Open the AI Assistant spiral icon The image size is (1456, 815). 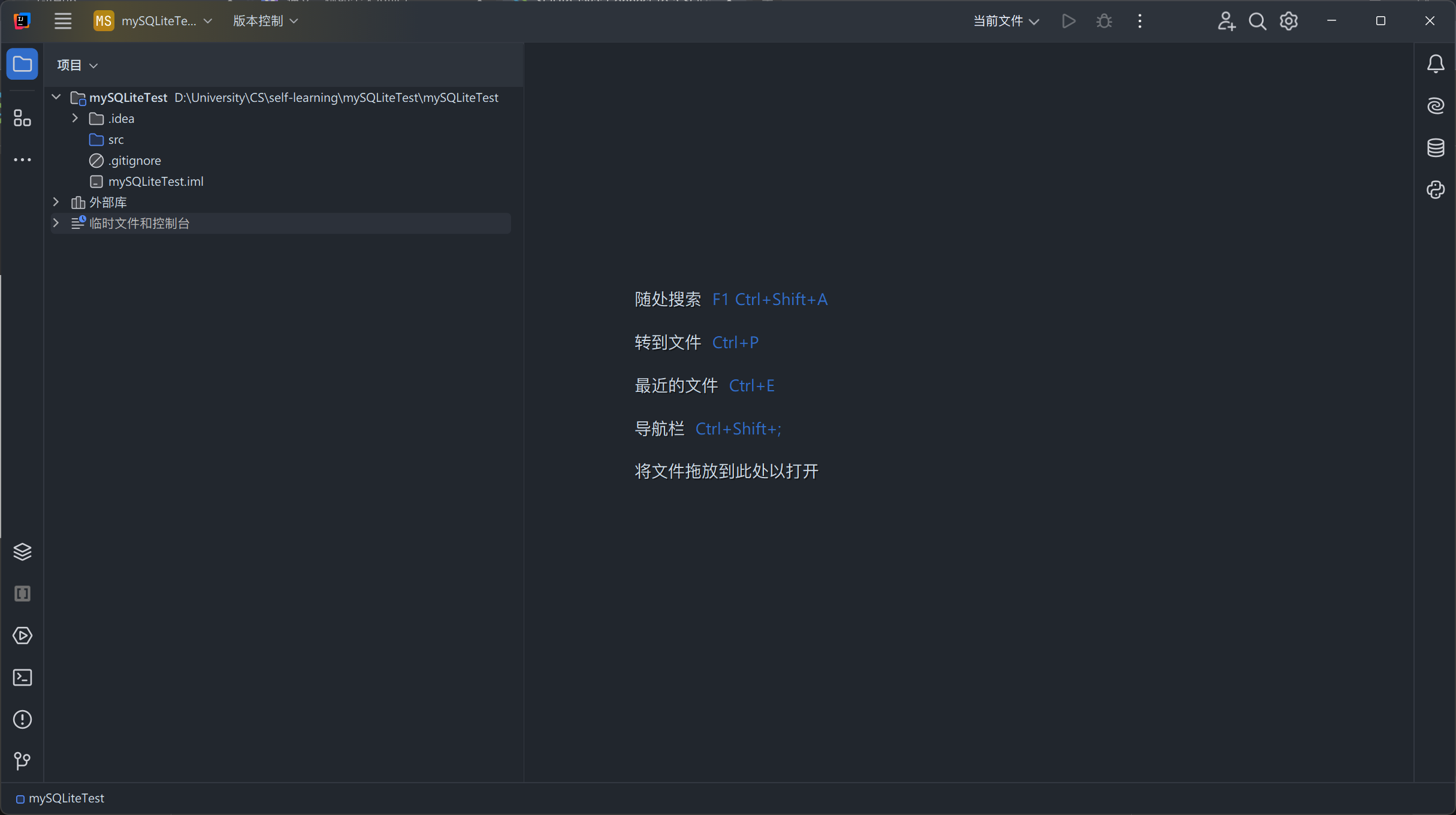1436,105
